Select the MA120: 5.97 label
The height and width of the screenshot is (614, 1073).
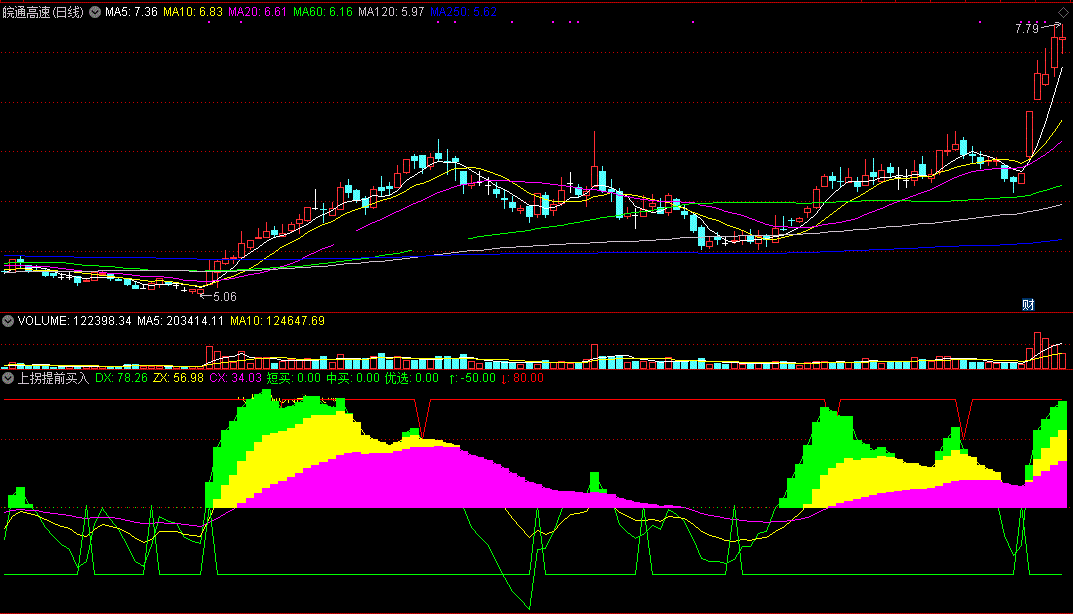click(x=391, y=12)
